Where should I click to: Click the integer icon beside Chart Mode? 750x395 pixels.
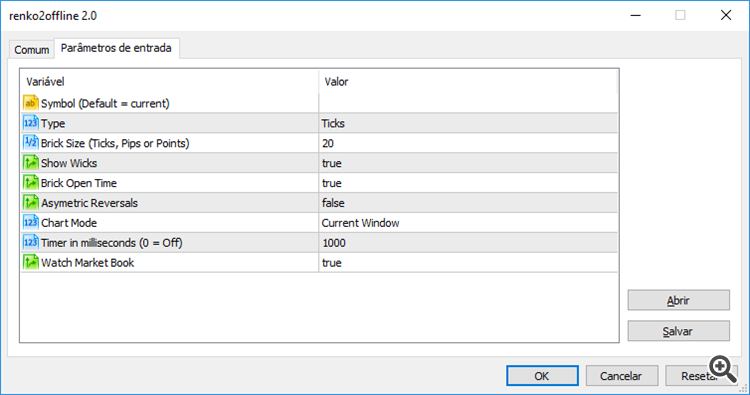(x=31, y=223)
